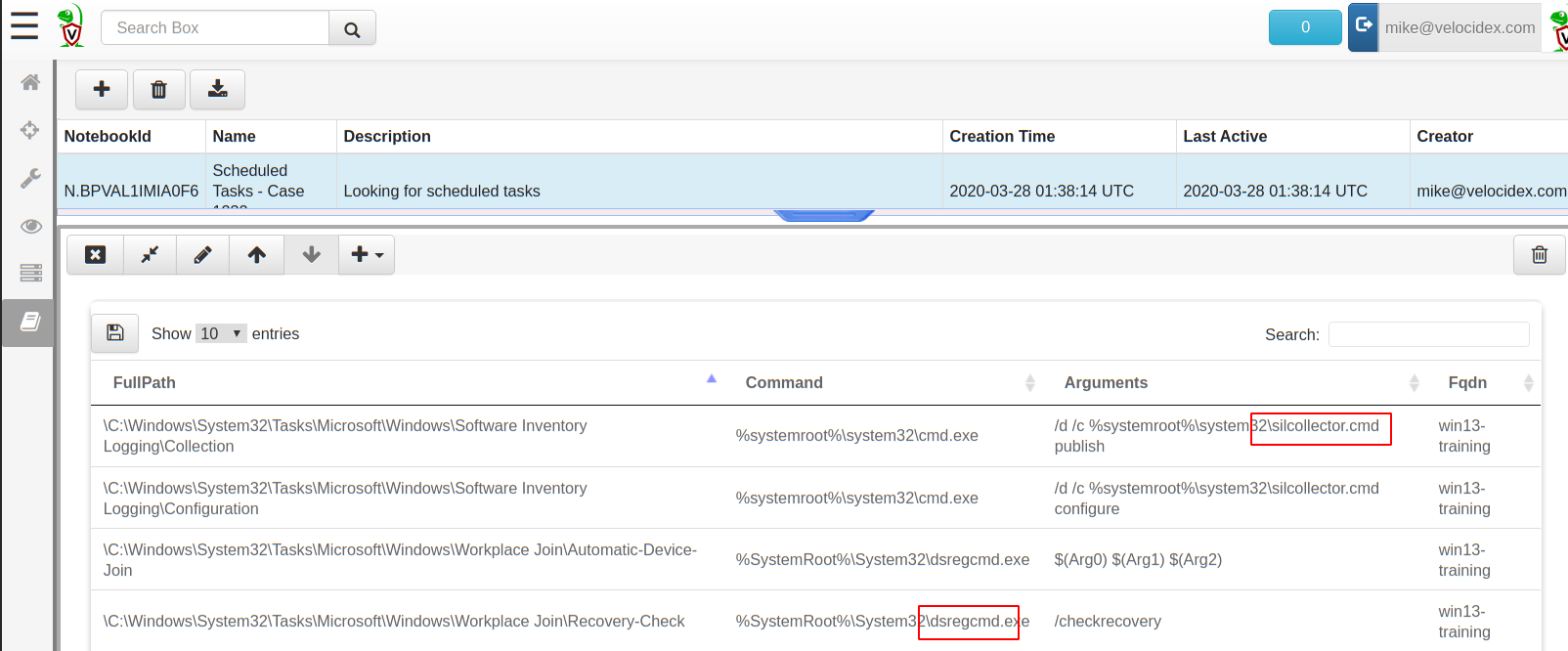Sort table by FullPath column
Viewport: 1568px width, 651px height.
145,382
